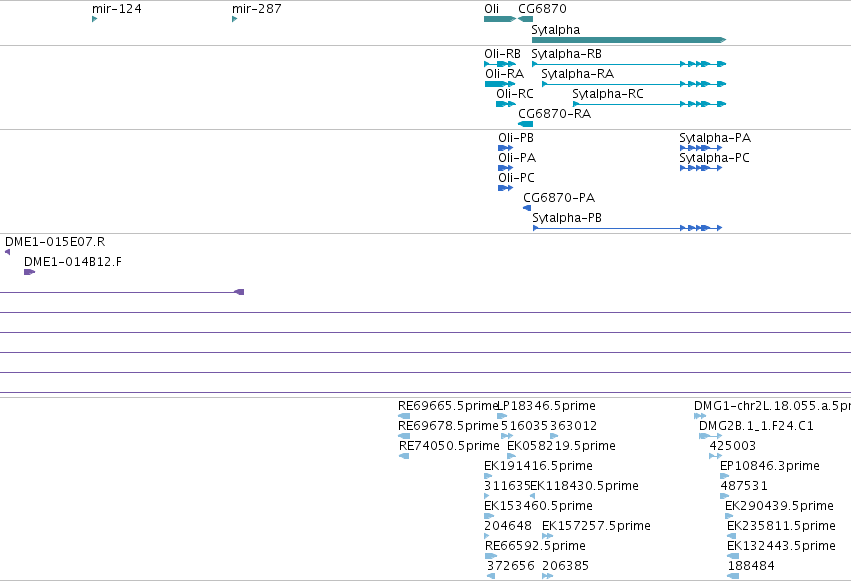Screen dimensions: 851x581
Task: Select the mir-124 gene label
Action: (117, 9)
